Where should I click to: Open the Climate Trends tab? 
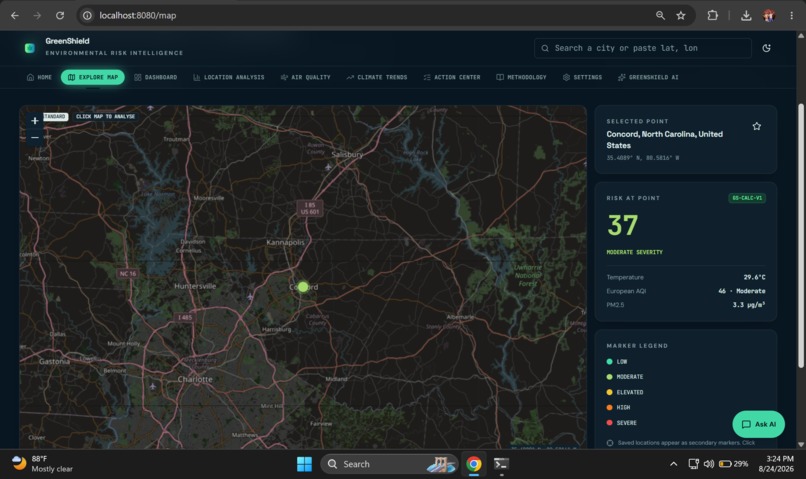(377, 77)
